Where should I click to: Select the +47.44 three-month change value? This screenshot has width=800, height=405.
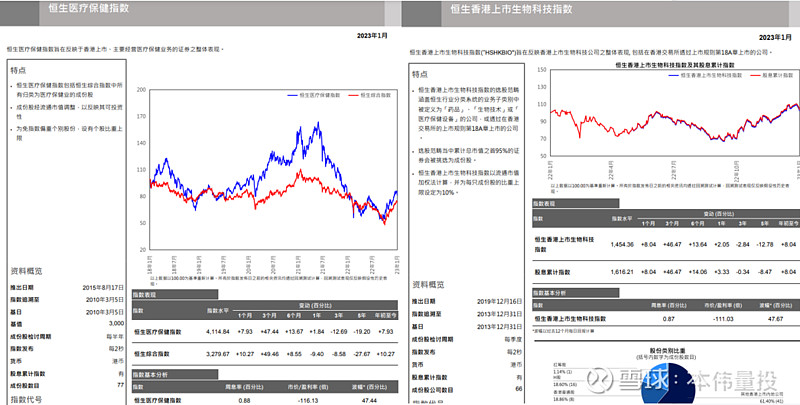[x=269, y=332]
